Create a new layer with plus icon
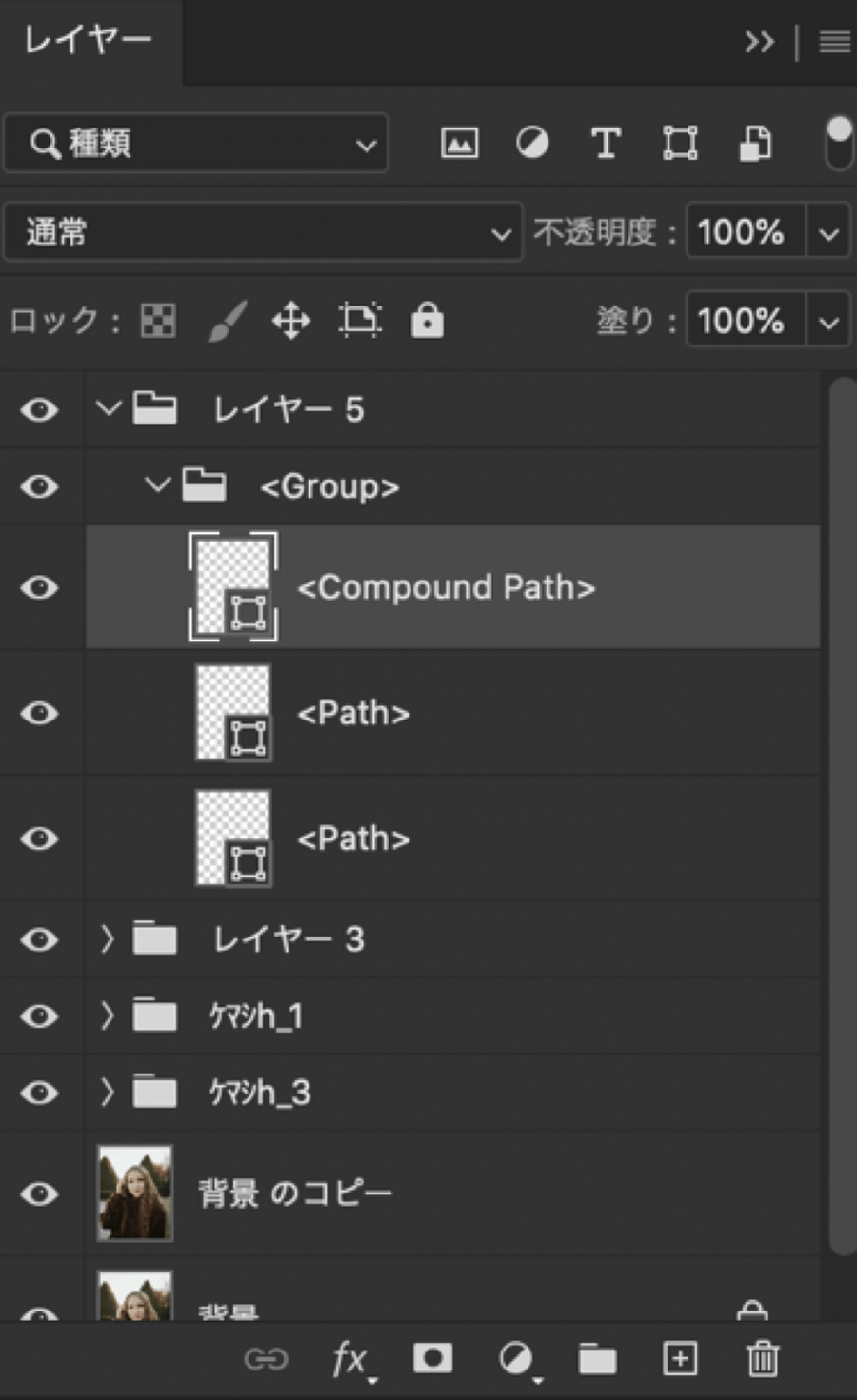Image resolution: width=857 pixels, height=1400 pixels. click(680, 1358)
